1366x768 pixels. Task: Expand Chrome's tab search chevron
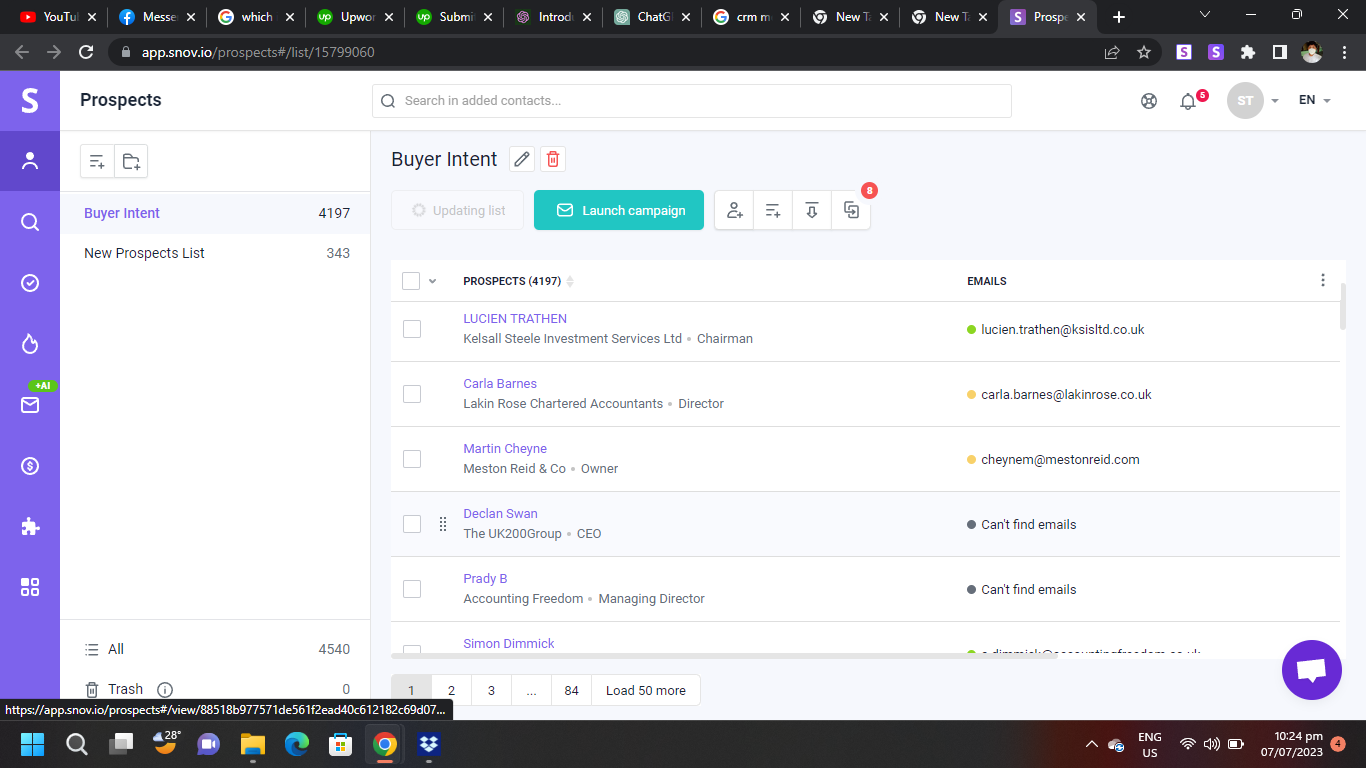pyautogui.click(x=1204, y=16)
